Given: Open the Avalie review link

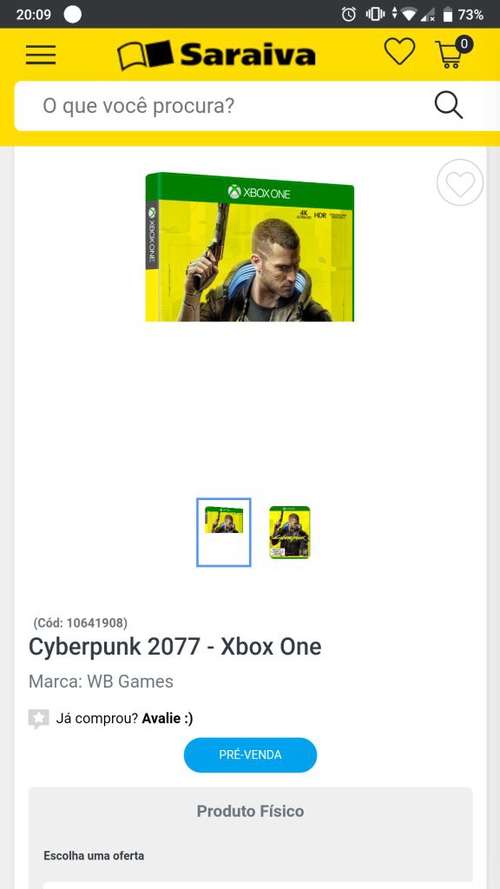Looking at the screenshot, I should click(x=167, y=718).
